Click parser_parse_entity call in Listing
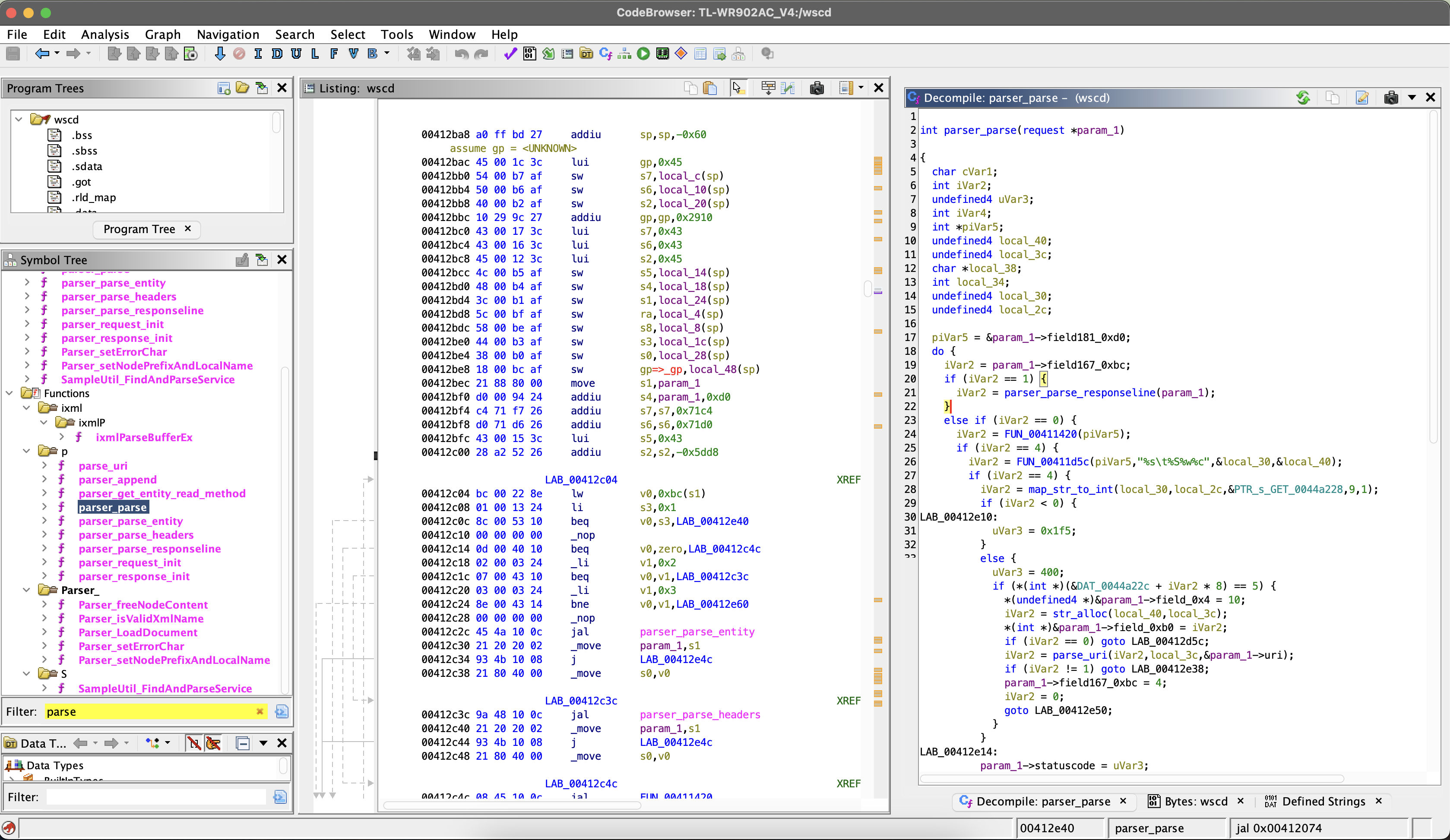This screenshot has height=840, width=1450. 697,632
